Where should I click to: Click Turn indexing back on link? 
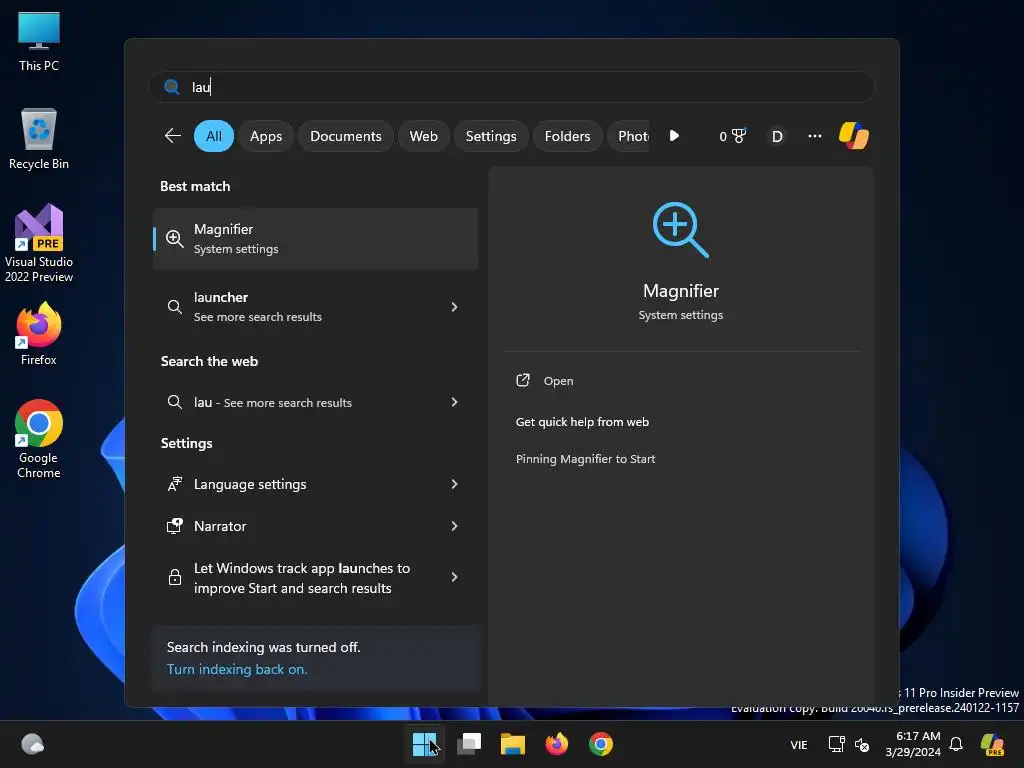click(237, 669)
